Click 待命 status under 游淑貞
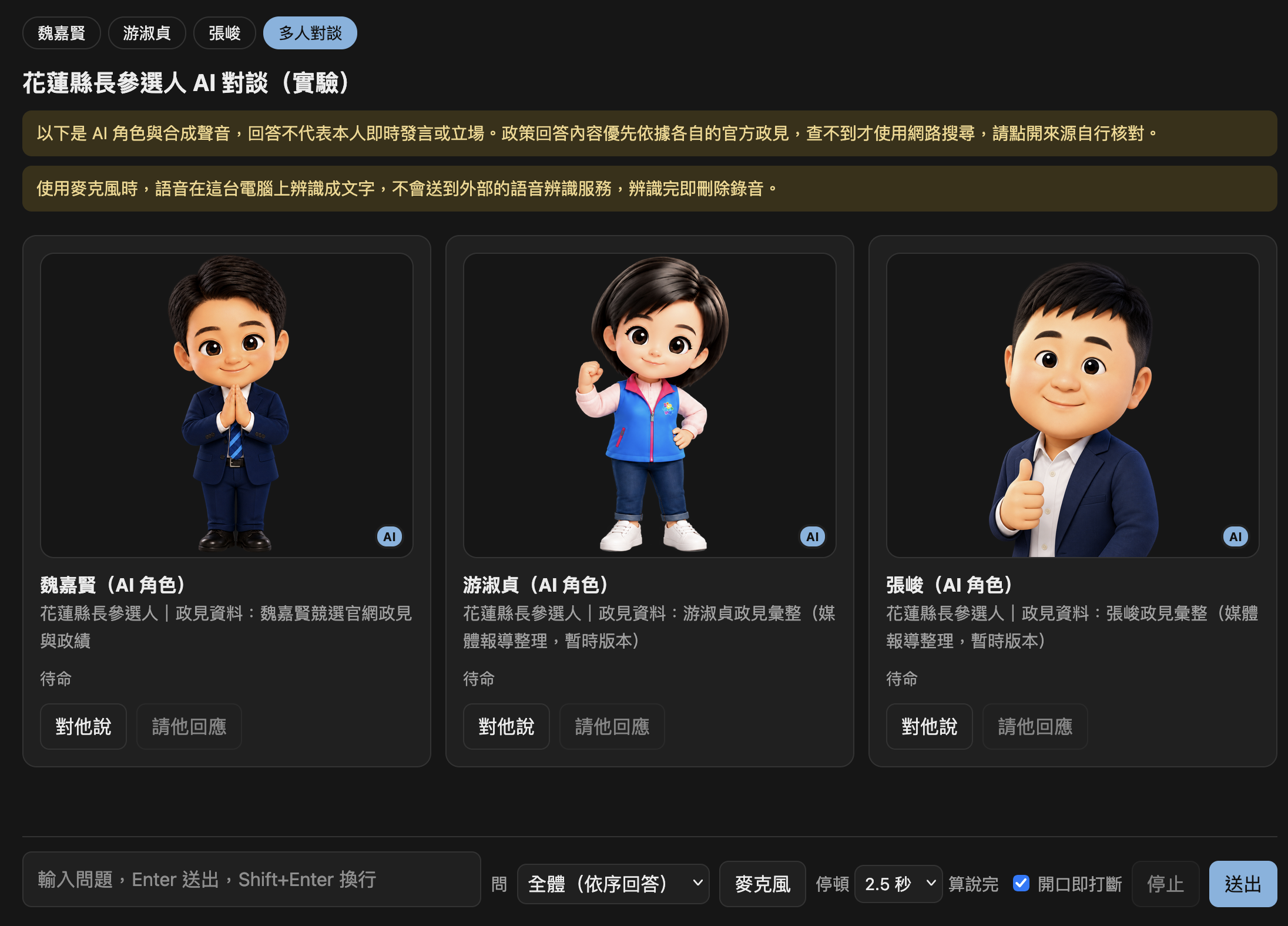Image resolution: width=1288 pixels, height=926 pixels. pos(479,679)
